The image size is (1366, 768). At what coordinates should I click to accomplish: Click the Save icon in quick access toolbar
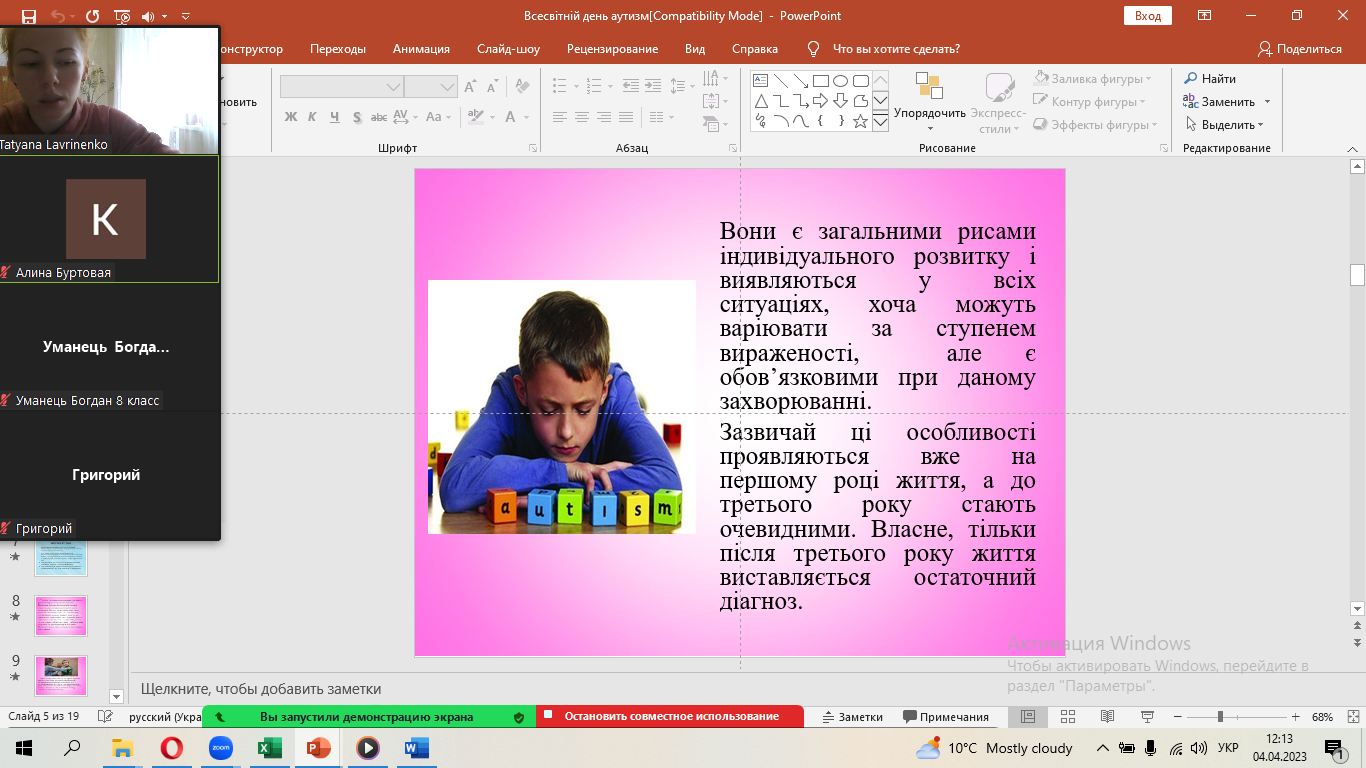(x=28, y=16)
